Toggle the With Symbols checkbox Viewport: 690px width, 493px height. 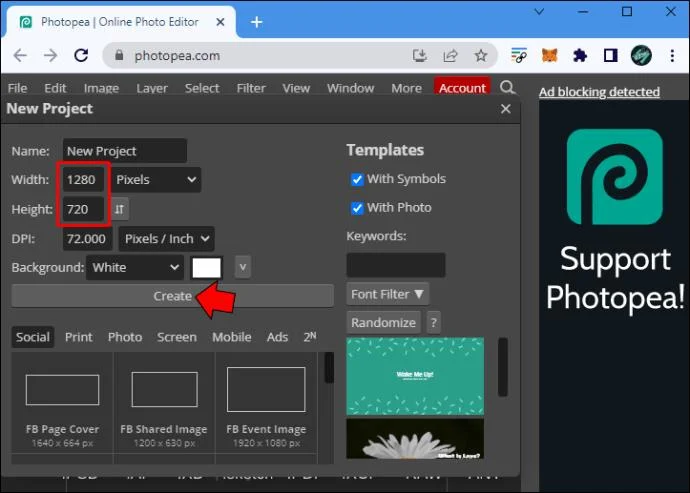(x=357, y=180)
